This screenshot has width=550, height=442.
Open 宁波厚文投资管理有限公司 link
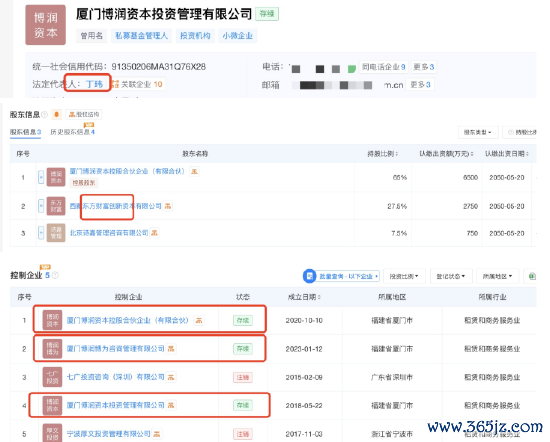pyautogui.click(x=108, y=434)
